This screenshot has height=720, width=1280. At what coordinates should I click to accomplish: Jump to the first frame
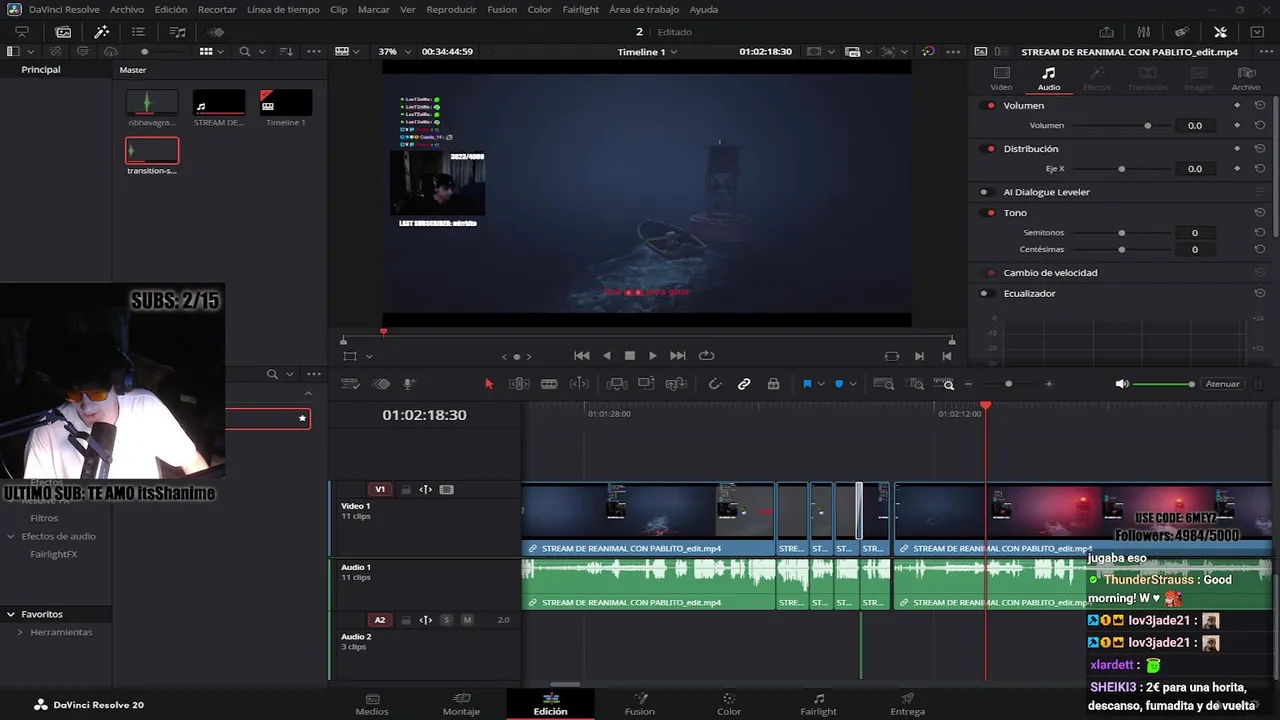click(x=581, y=355)
